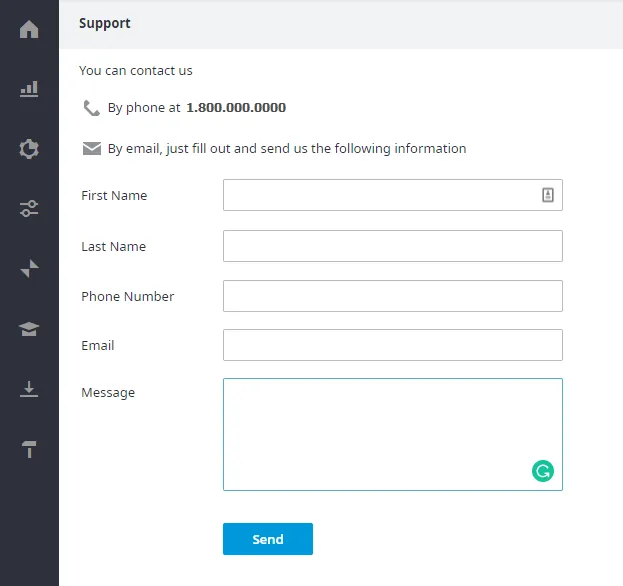623x586 pixels.
Task: Click the 'By email, just fill out' text
Action: pos(287,149)
